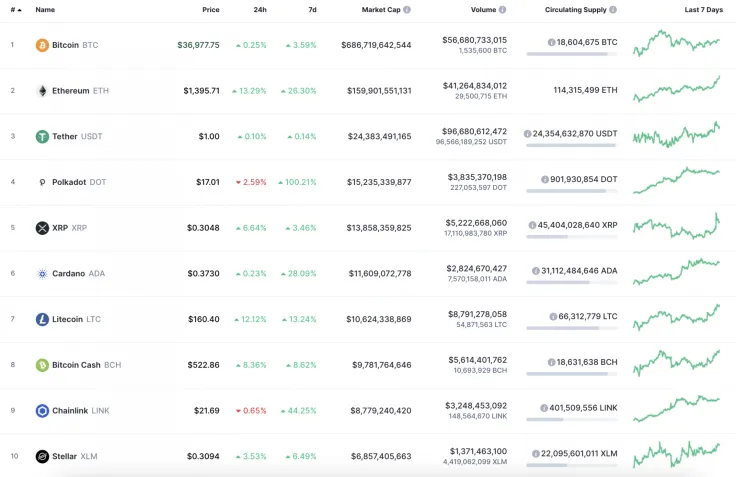The height and width of the screenshot is (477, 736).
Task: Open Polkadot last 7 days sparkline chart
Action: point(676,180)
